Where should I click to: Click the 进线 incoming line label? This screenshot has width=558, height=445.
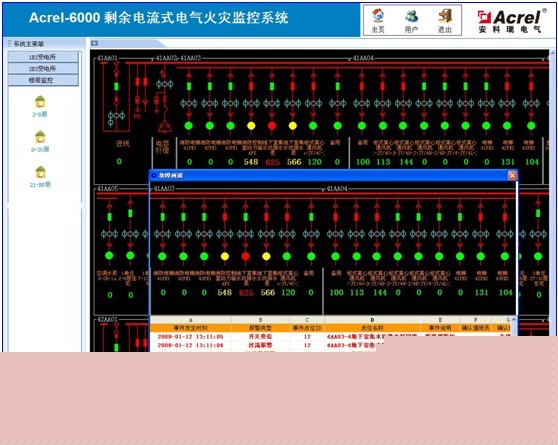click(x=122, y=143)
